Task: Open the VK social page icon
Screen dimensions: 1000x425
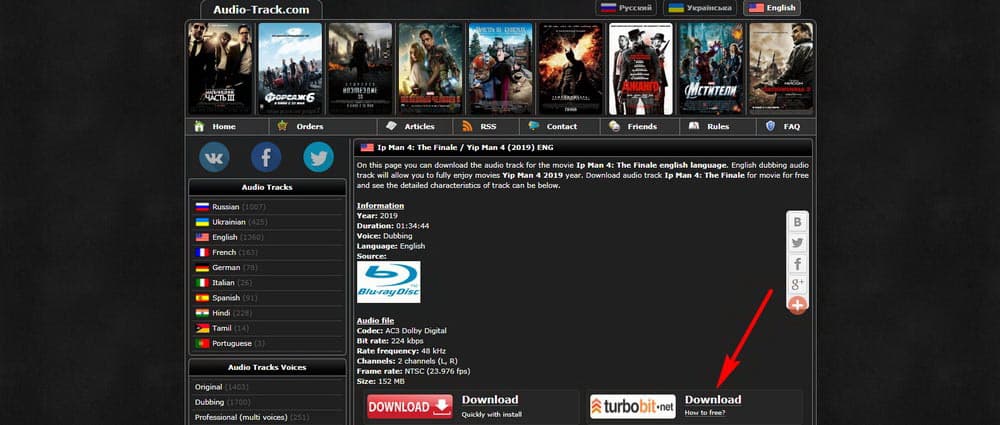Action: click(214, 157)
